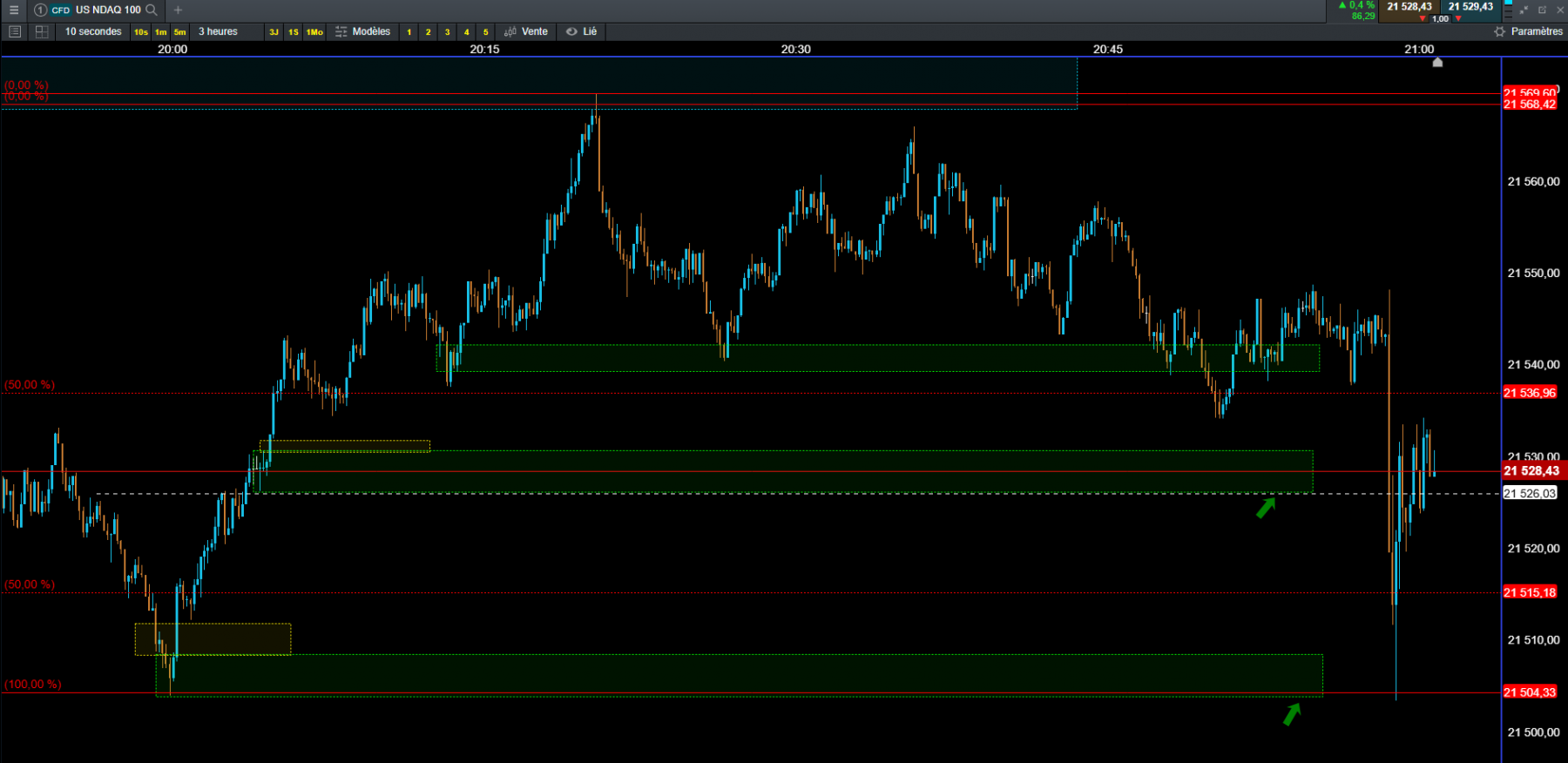Click the circled number 1 group icon
This screenshot has height=763, width=1568.
coord(40,10)
